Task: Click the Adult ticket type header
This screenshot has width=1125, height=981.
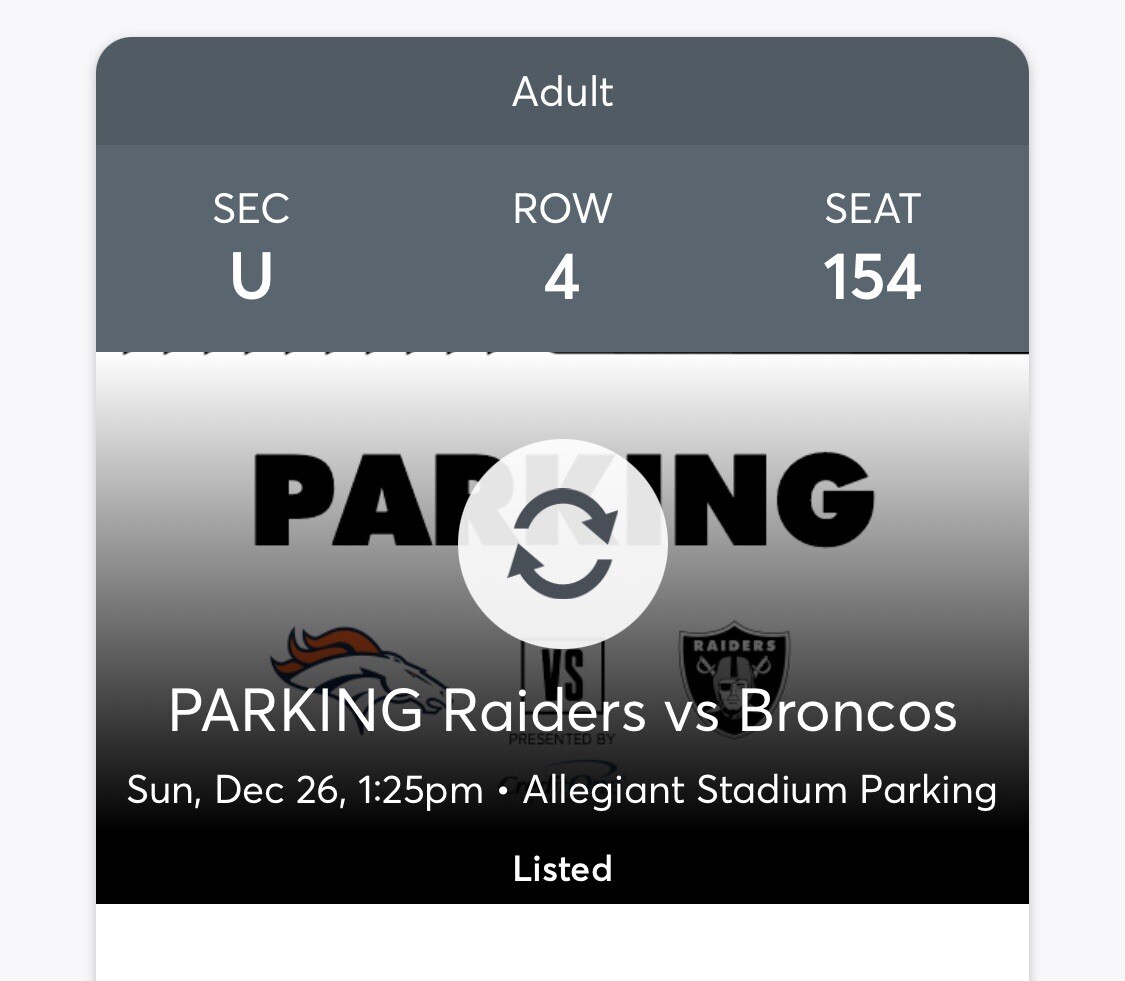Action: pyautogui.click(x=562, y=92)
